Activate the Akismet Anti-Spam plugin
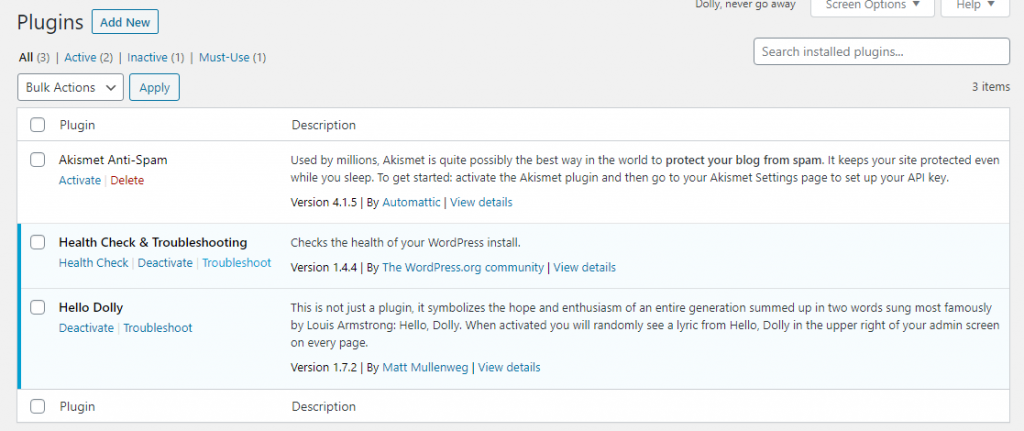Screen dimensions: 1024x431 click(80, 180)
